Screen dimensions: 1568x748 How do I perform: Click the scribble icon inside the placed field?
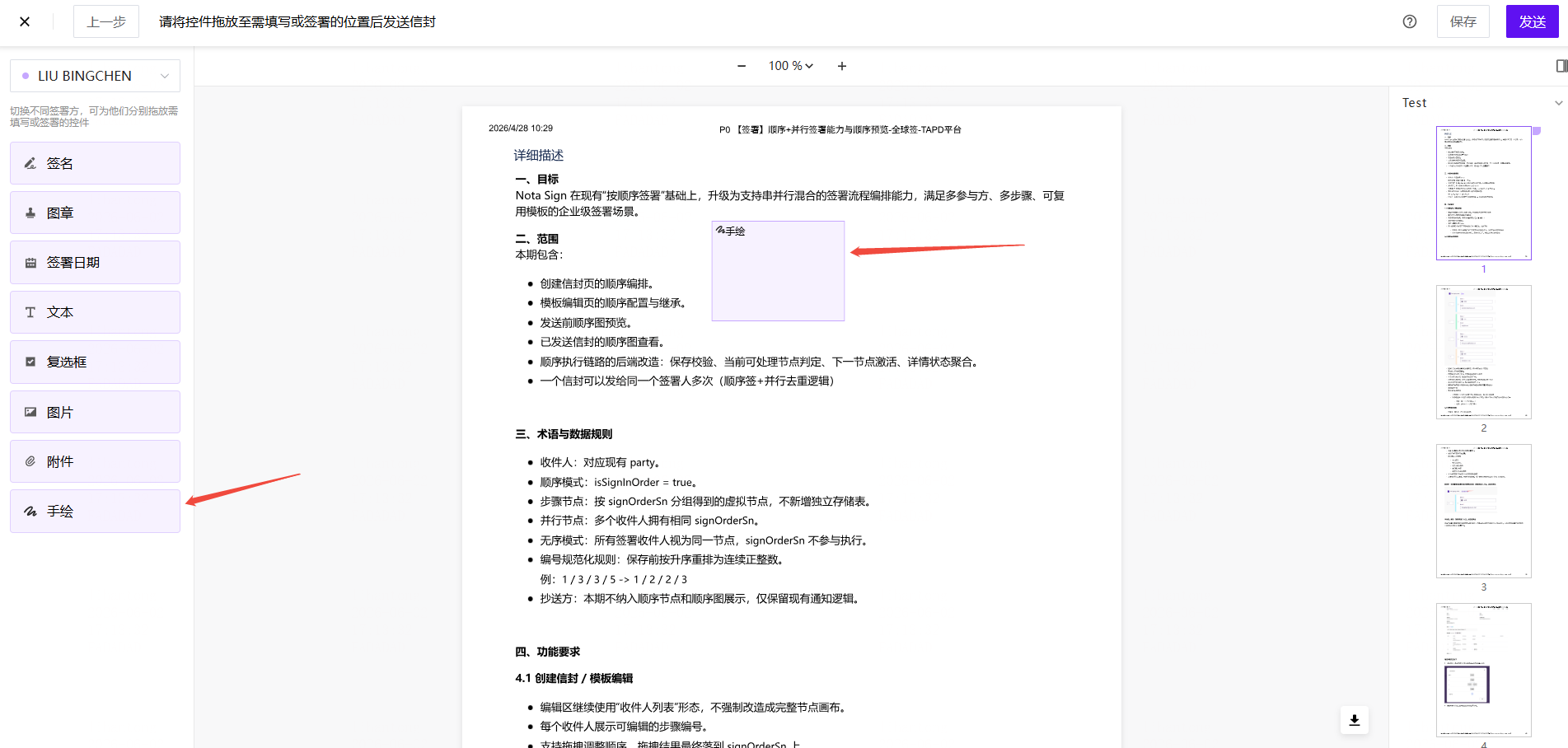(720, 230)
